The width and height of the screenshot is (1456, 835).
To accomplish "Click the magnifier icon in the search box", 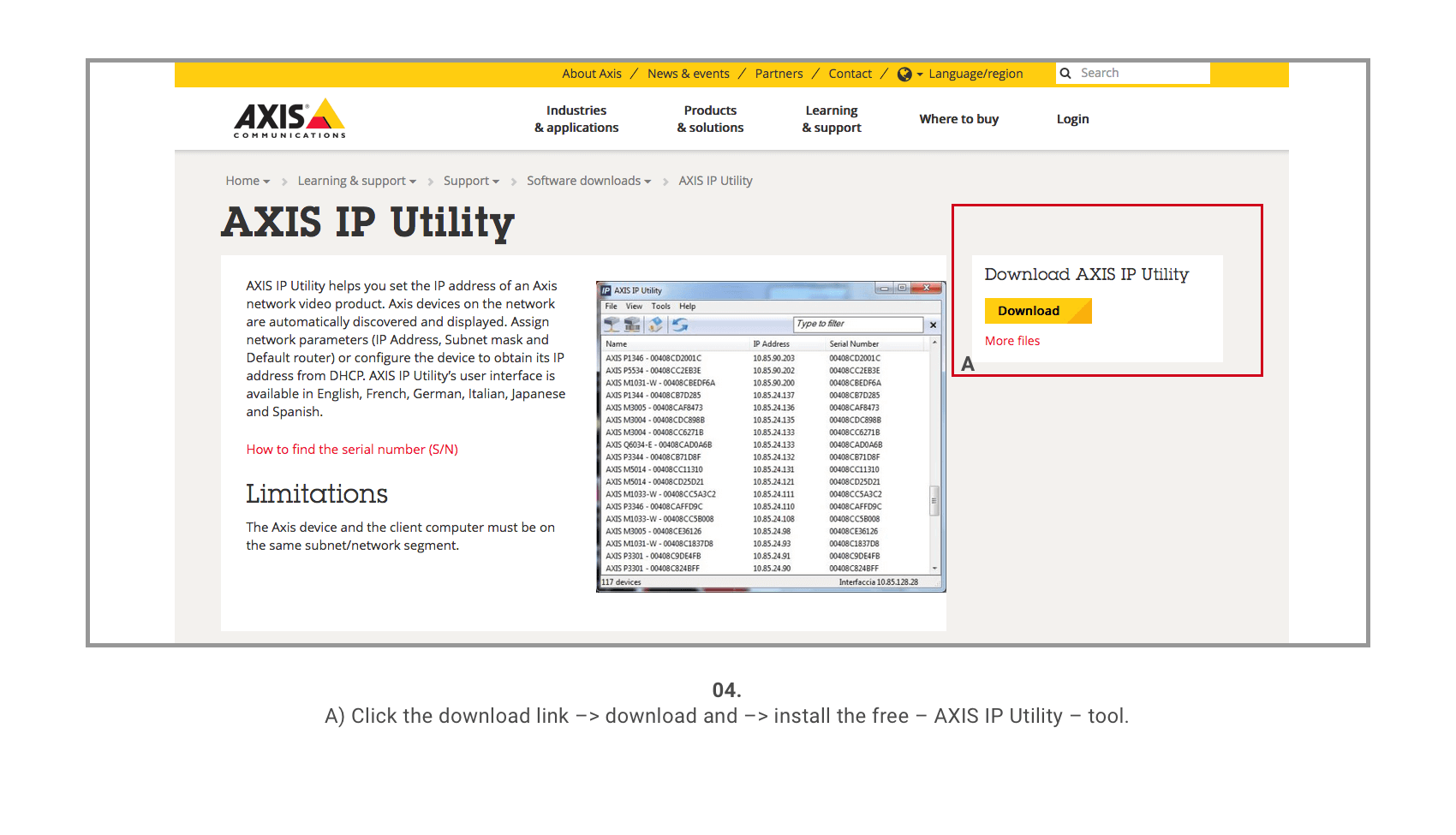I will pyautogui.click(x=1065, y=74).
